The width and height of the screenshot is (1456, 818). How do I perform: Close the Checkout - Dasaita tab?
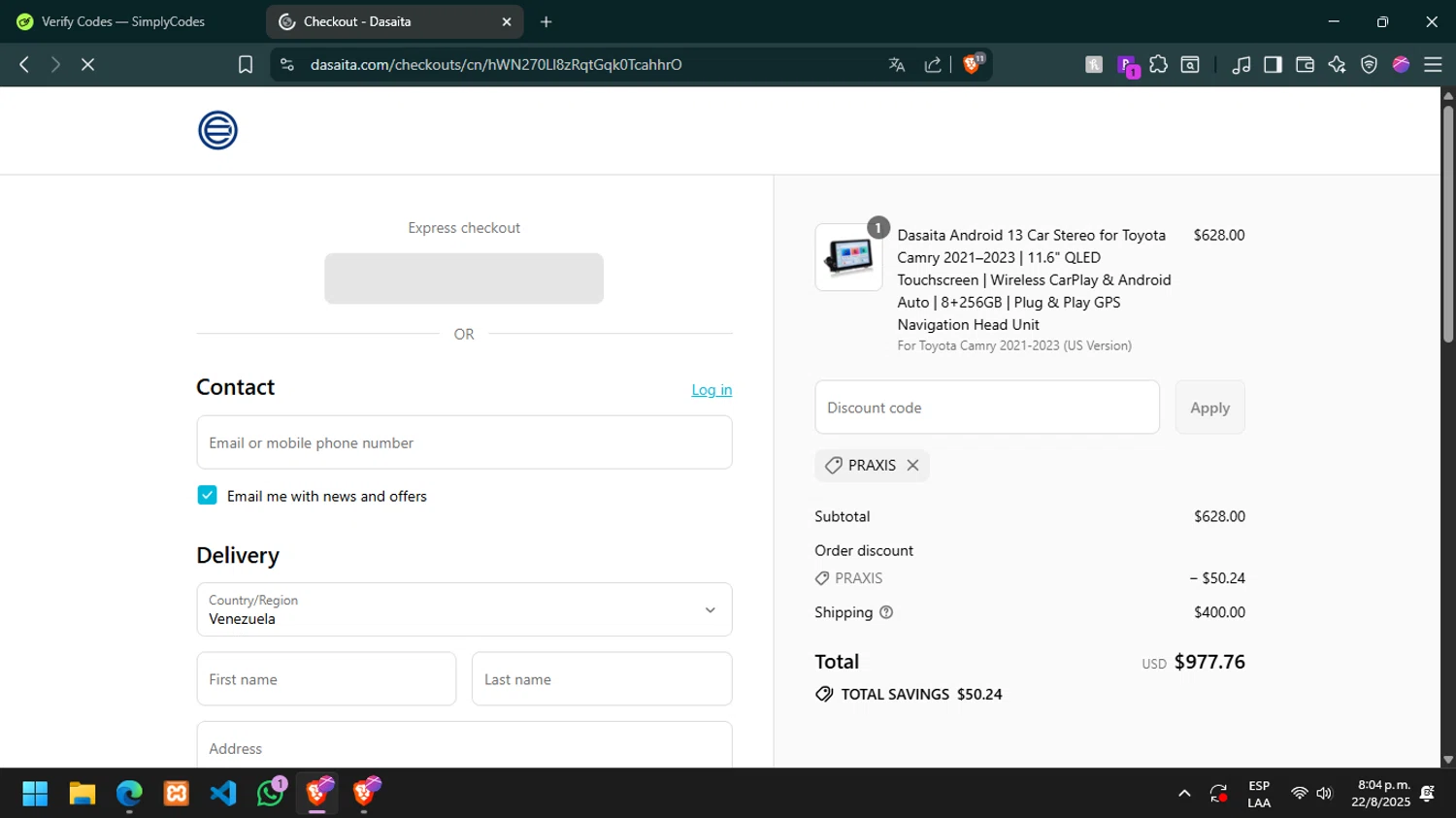506,21
